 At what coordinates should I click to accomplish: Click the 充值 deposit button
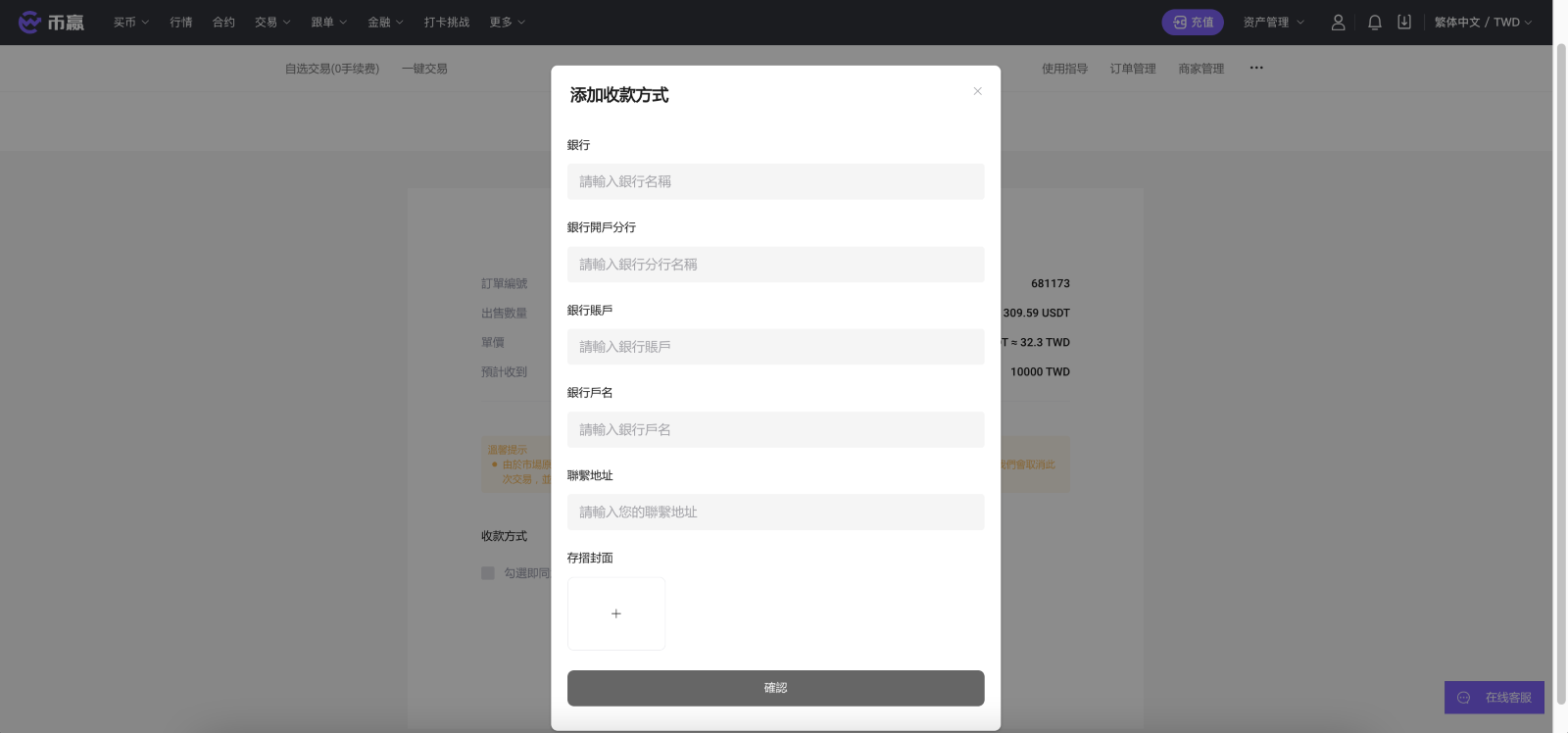[1193, 22]
